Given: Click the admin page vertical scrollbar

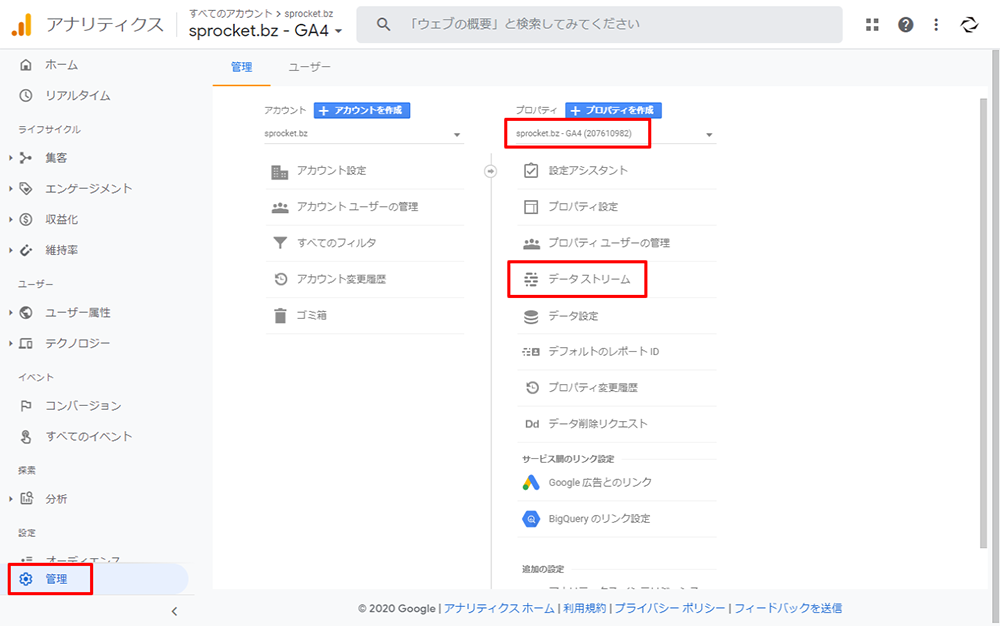Looking at the screenshot, I should click(983, 322).
